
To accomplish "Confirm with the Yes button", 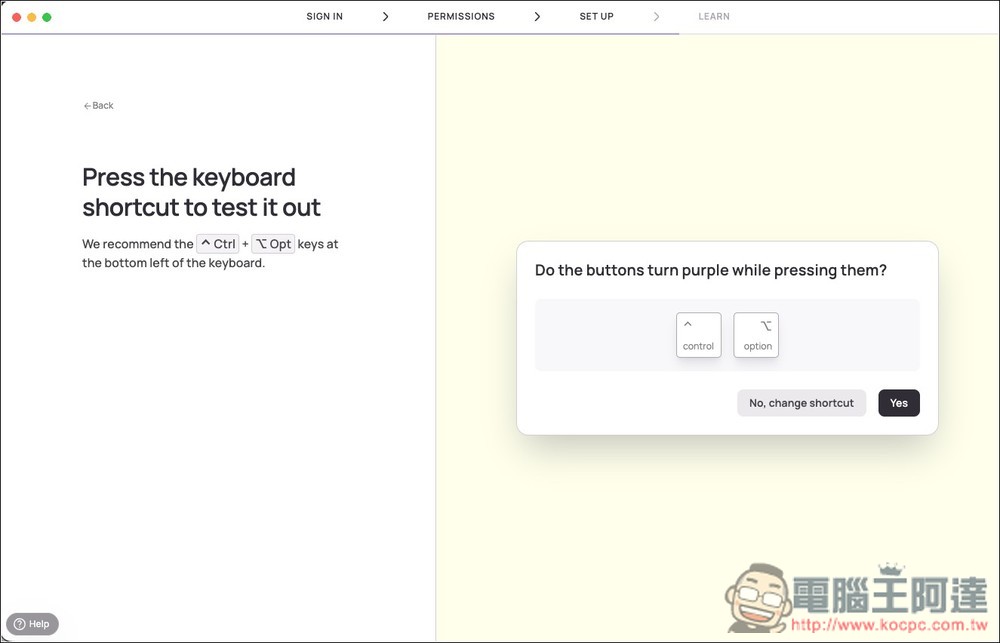I will [x=898, y=403].
